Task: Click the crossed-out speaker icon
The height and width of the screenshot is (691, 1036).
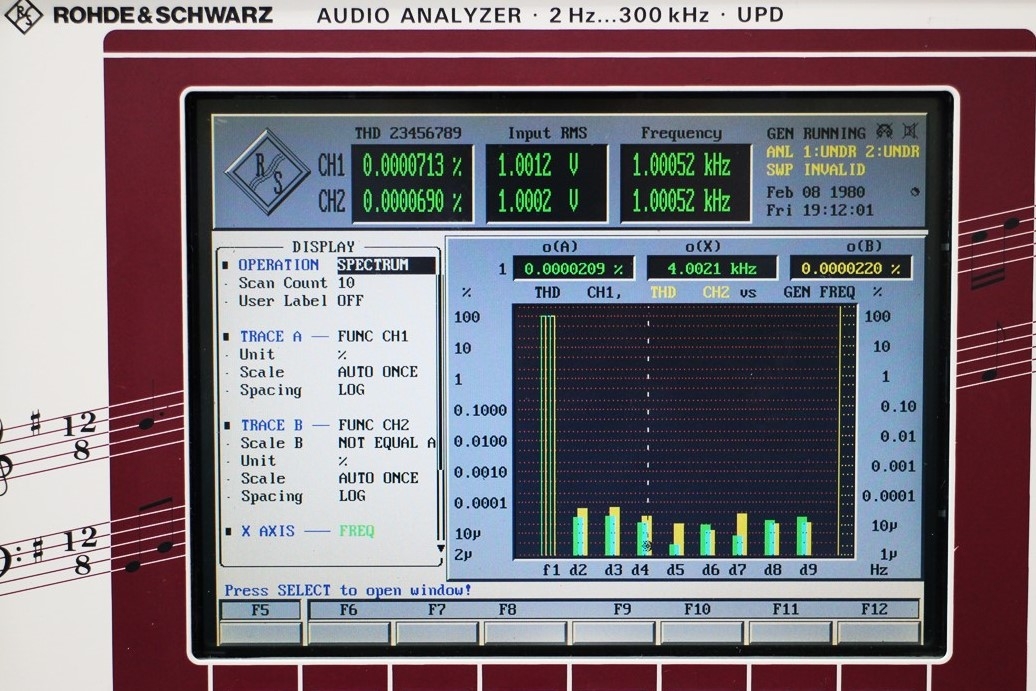Action: [x=910, y=131]
